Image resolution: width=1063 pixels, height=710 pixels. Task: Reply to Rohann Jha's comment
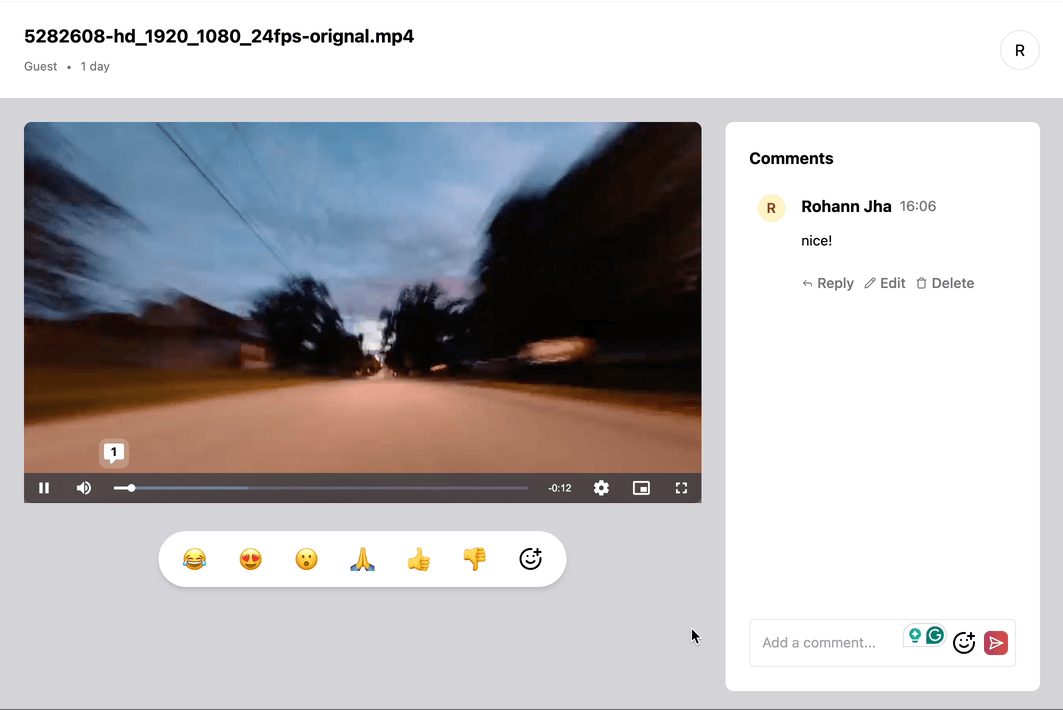[x=828, y=283]
